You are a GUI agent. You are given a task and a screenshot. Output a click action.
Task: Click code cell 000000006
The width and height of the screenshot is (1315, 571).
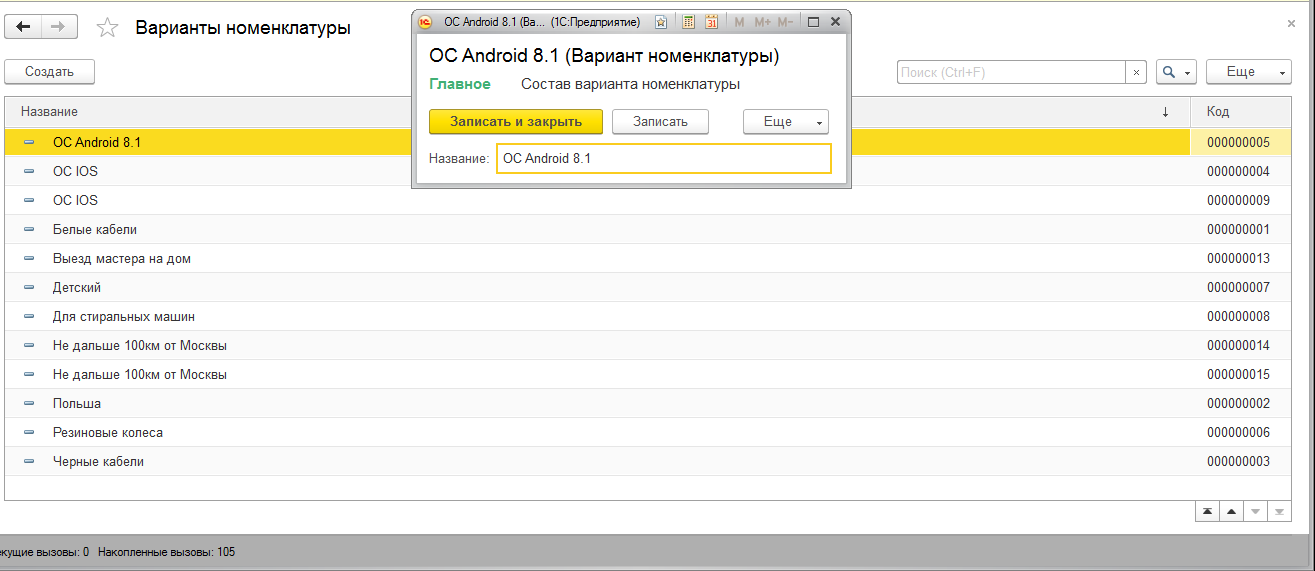[x=1241, y=432]
